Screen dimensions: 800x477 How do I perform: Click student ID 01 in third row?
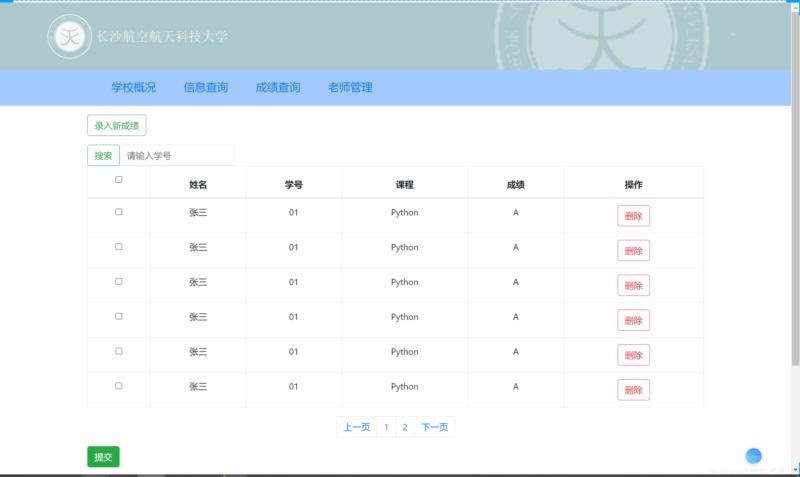pyautogui.click(x=293, y=282)
